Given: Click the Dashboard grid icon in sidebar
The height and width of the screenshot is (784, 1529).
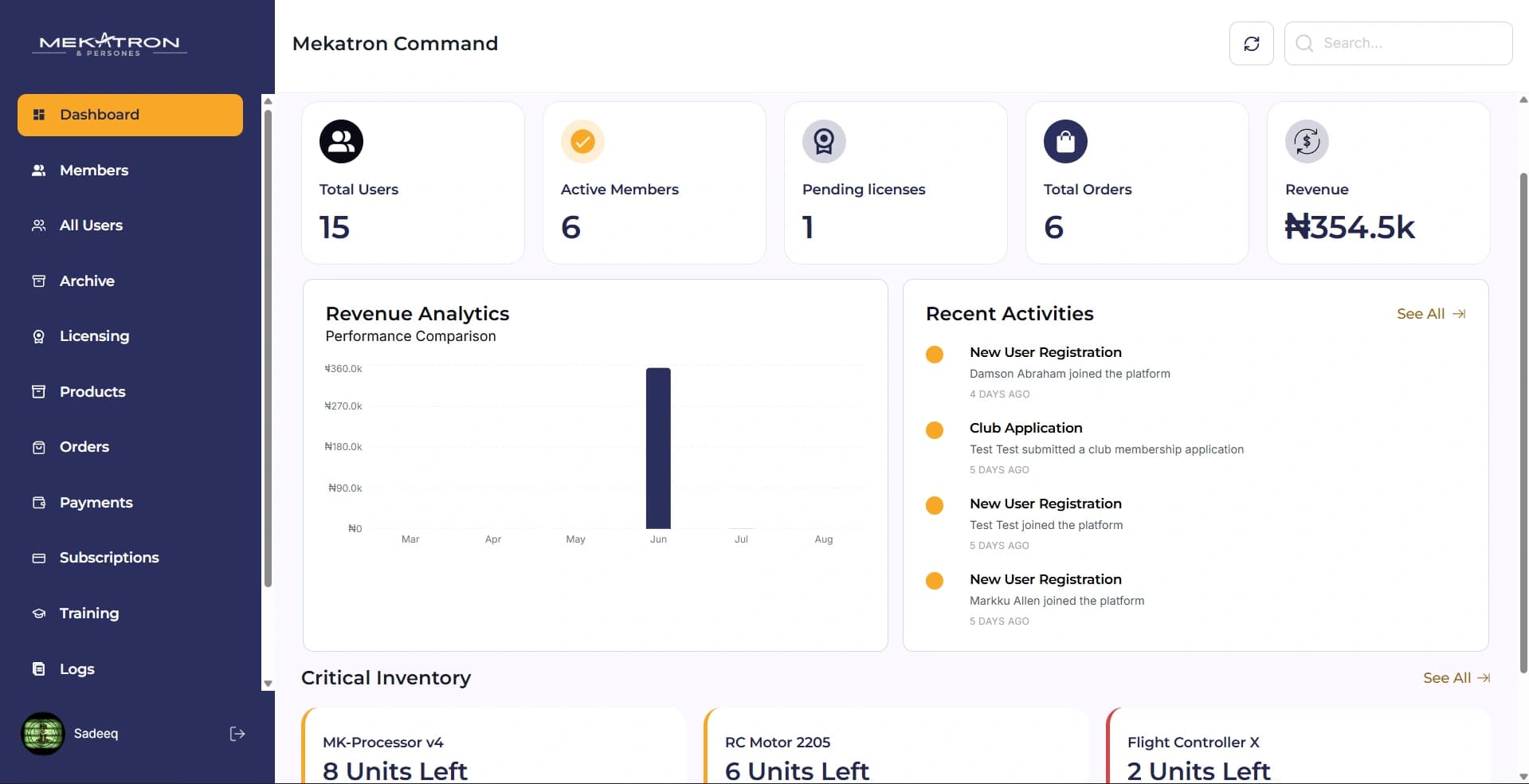Looking at the screenshot, I should click(38, 115).
